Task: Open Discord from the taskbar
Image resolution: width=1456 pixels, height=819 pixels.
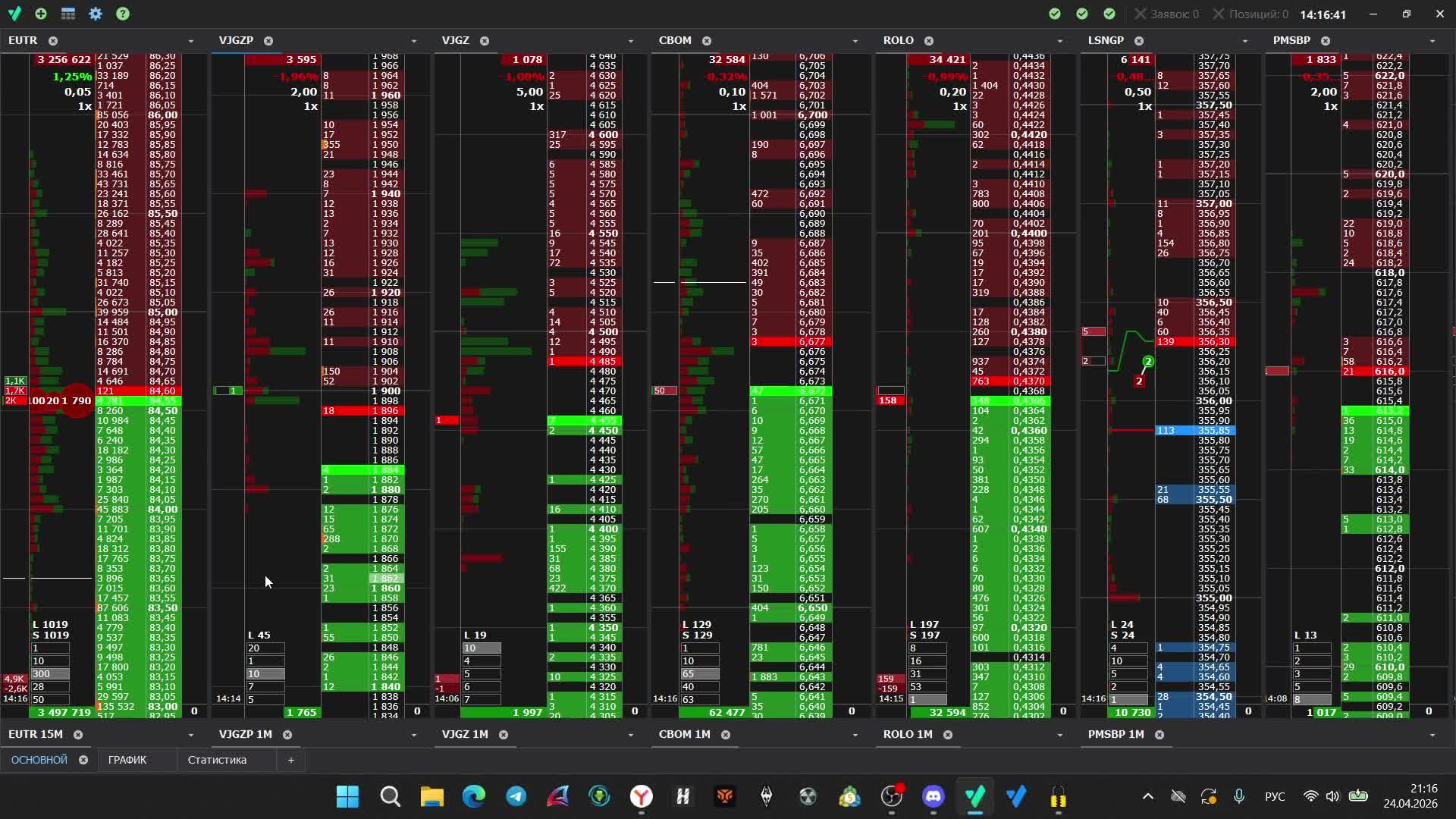Action: pos(934,796)
